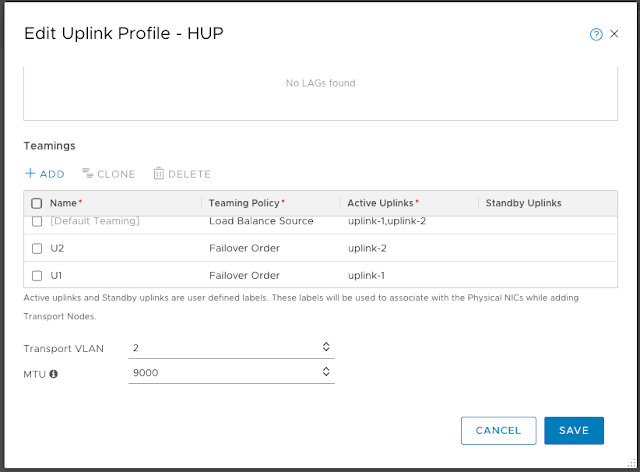Close the Edit Uplink Profile dialog
Screen dimensions: 640x472
click(x=613, y=34)
